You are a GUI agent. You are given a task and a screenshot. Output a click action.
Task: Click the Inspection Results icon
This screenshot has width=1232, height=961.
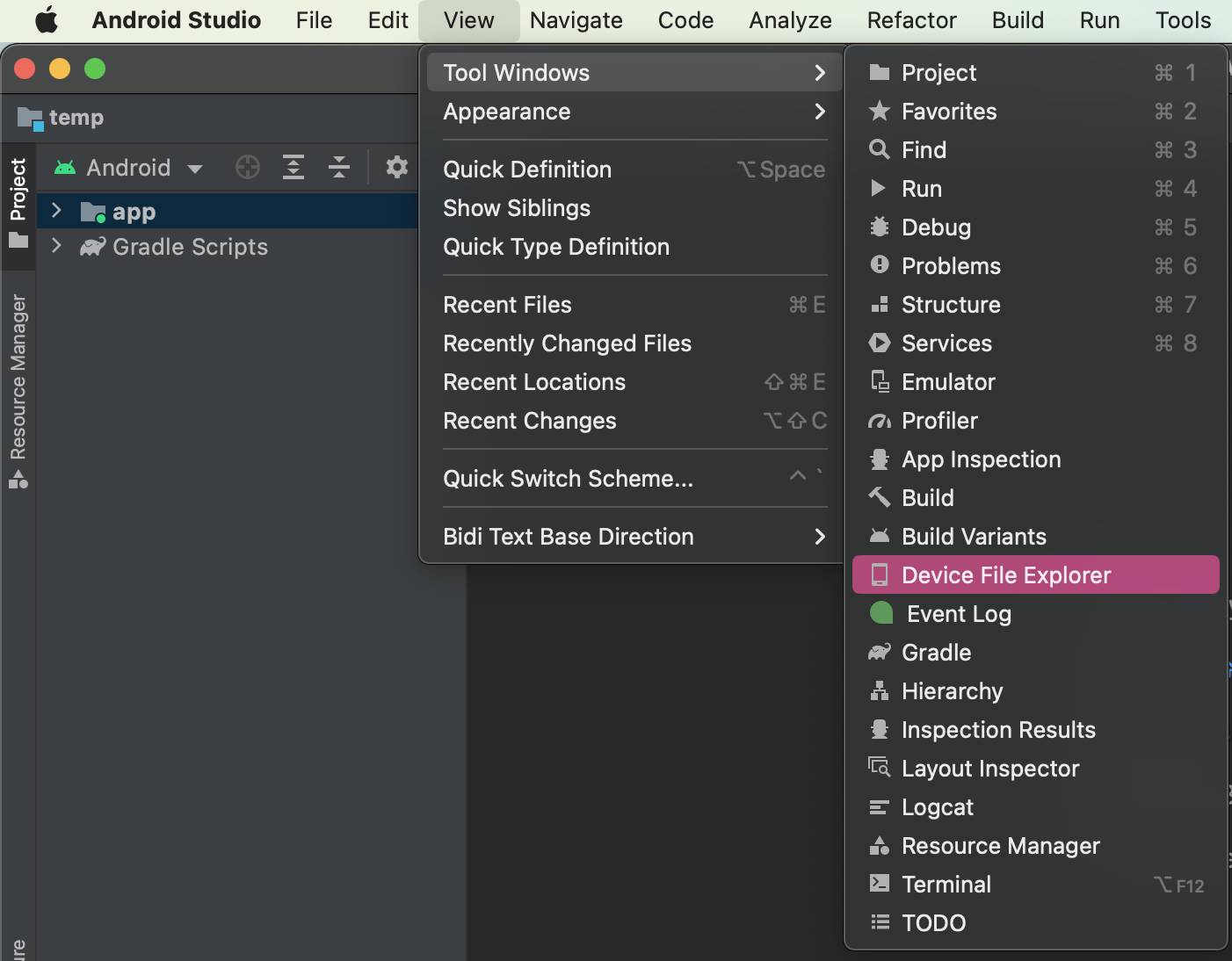[879, 729]
